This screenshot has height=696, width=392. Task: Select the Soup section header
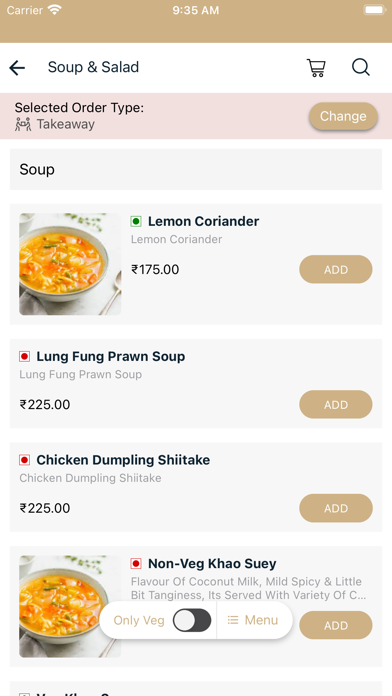click(196, 169)
